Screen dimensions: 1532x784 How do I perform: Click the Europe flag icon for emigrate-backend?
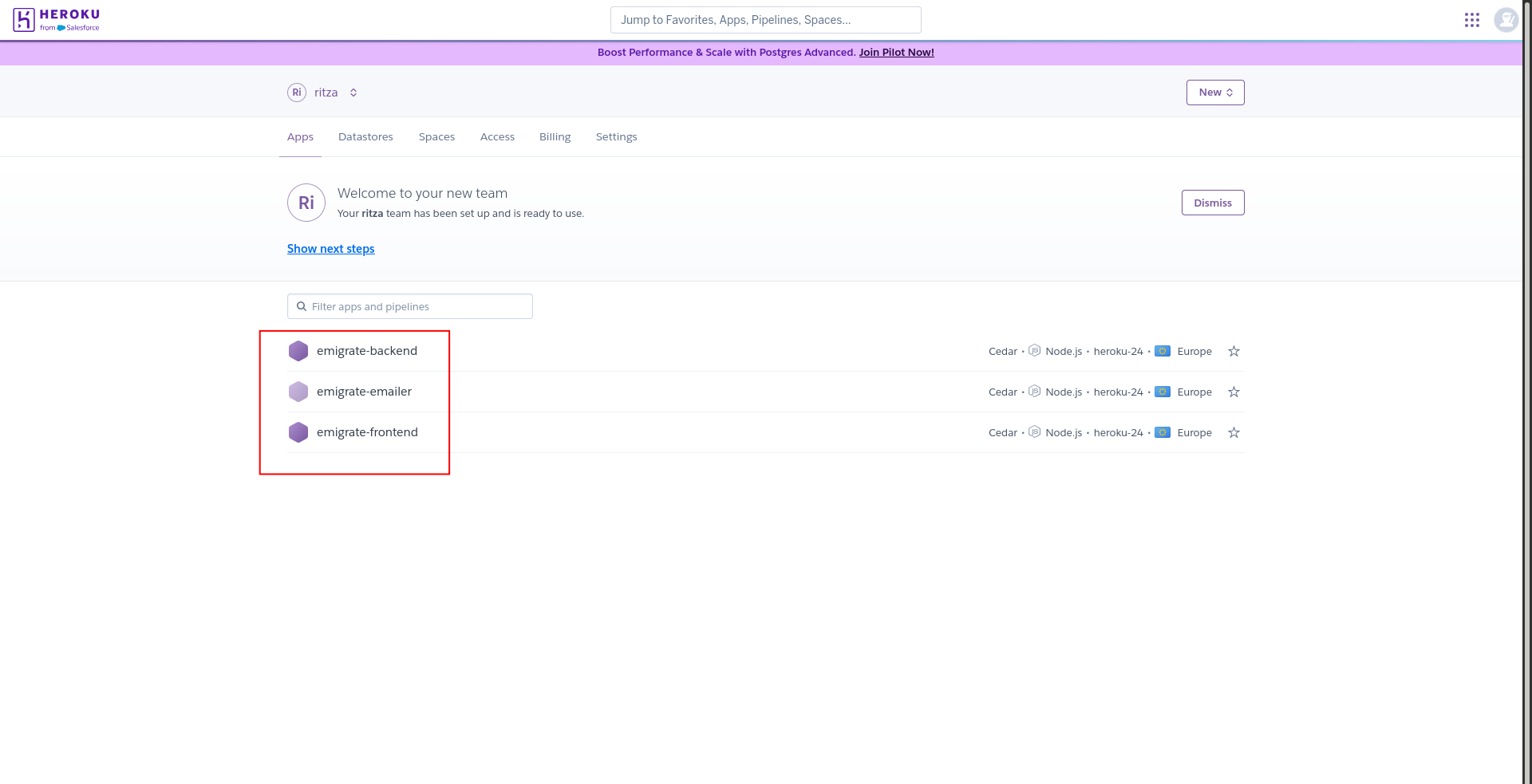(x=1163, y=351)
